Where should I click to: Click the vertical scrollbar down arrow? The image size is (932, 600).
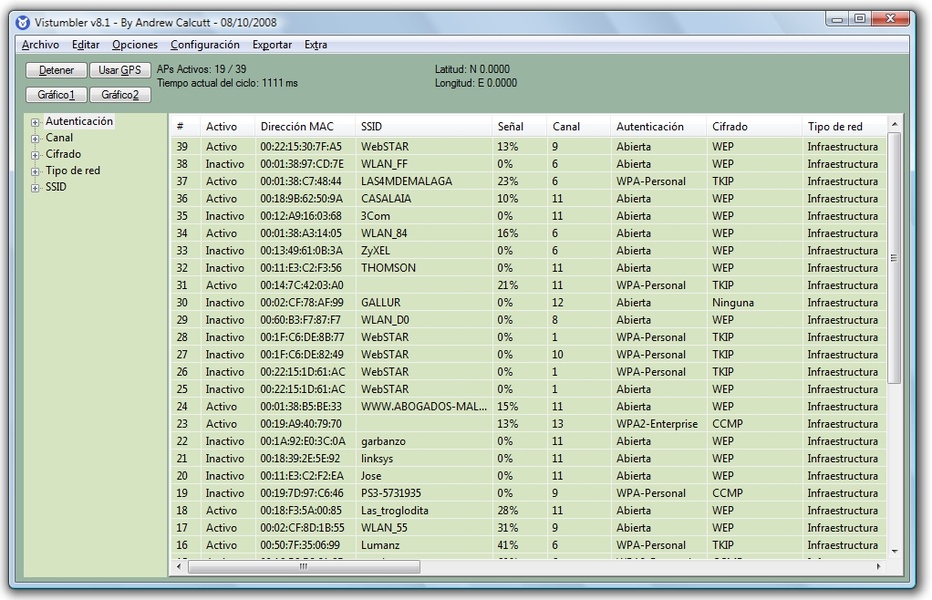pyautogui.click(x=894, y=551)
